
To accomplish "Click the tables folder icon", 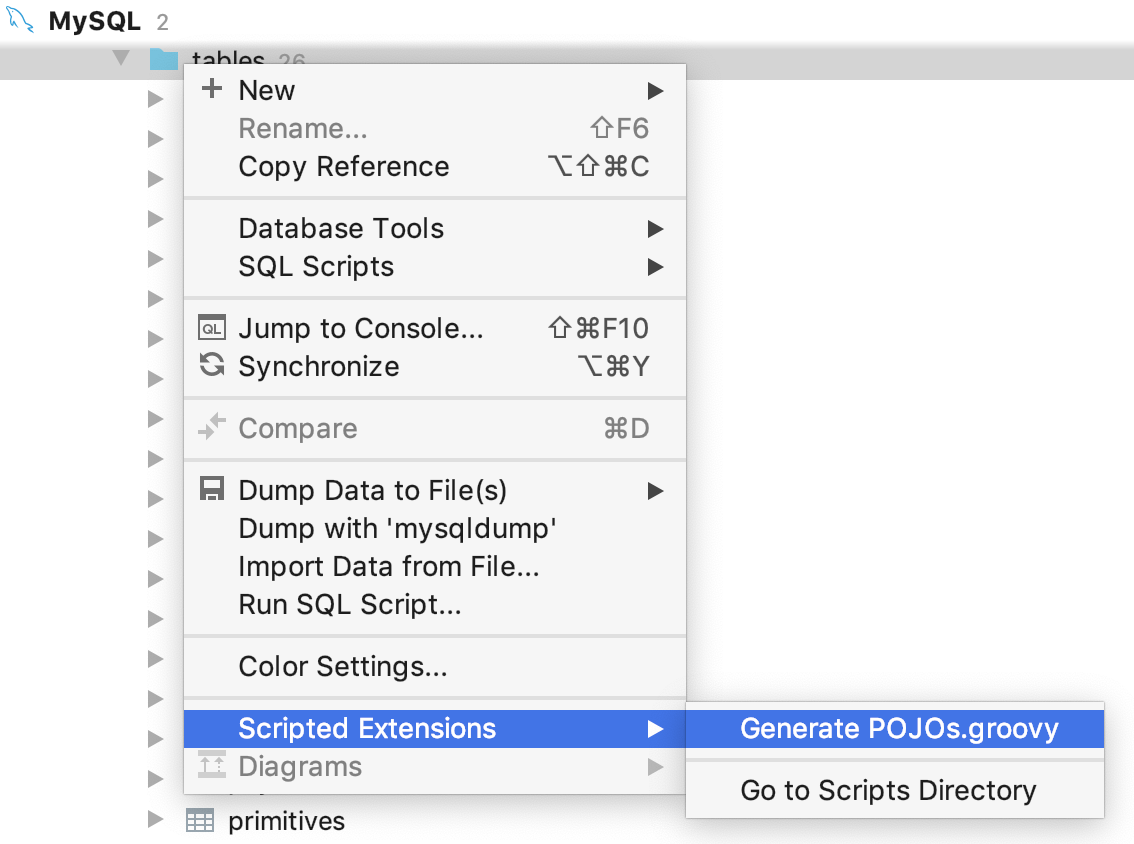I will [163, 60].
